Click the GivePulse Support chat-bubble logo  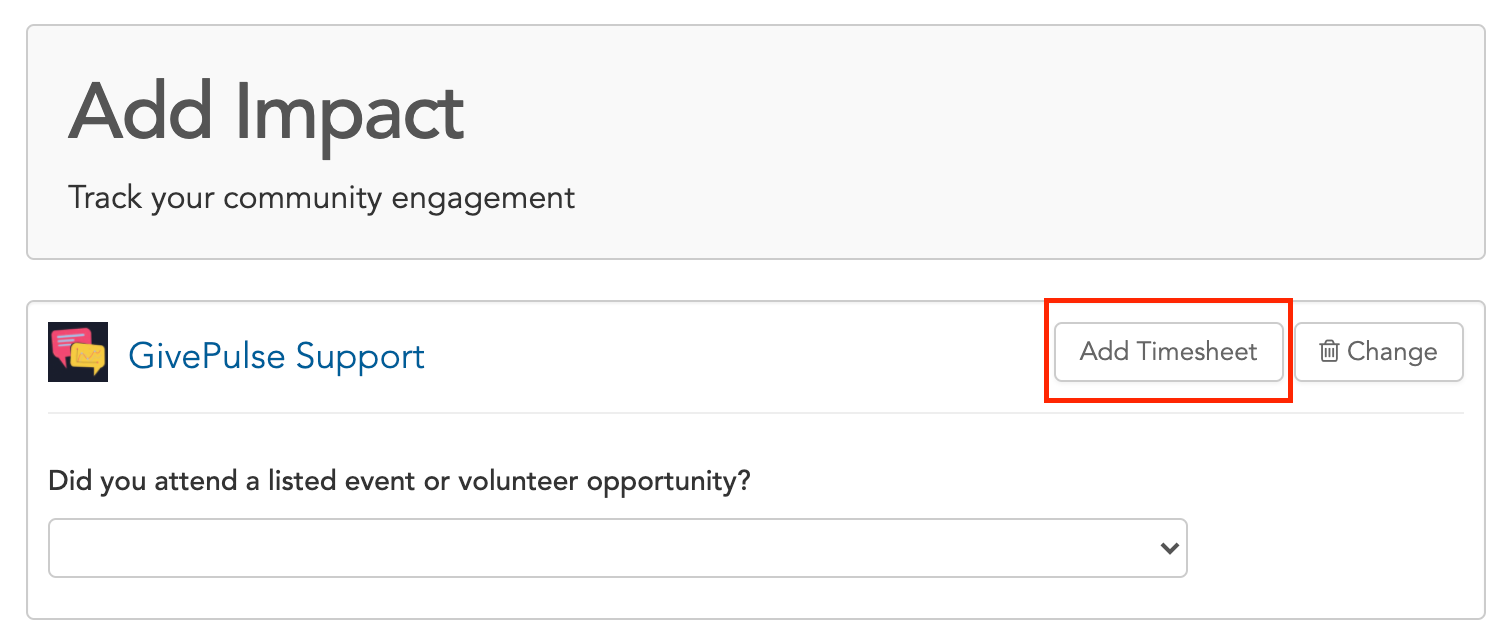[78, 352]
